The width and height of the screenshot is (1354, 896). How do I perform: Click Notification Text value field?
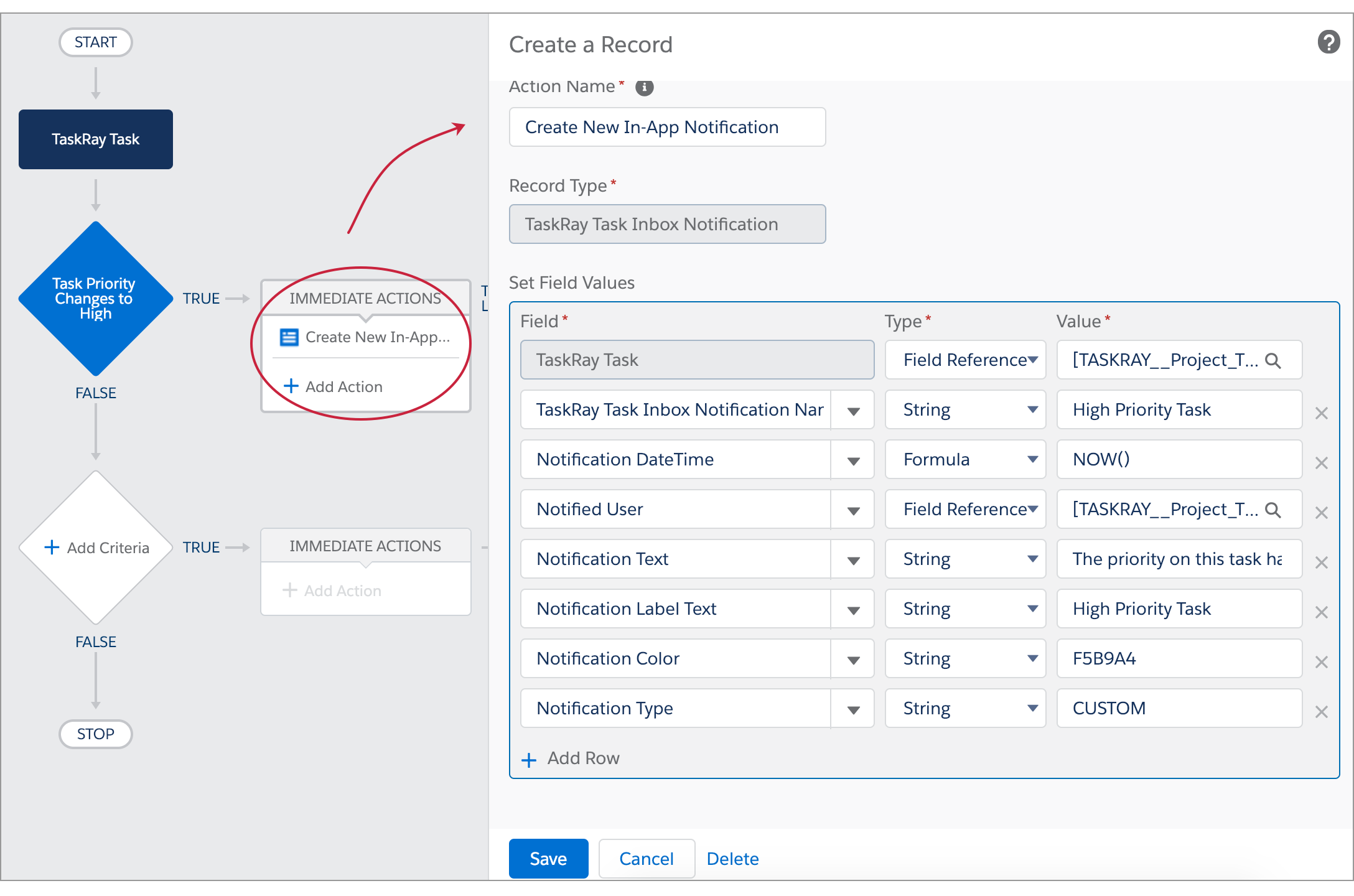(x=1179, y=559)
